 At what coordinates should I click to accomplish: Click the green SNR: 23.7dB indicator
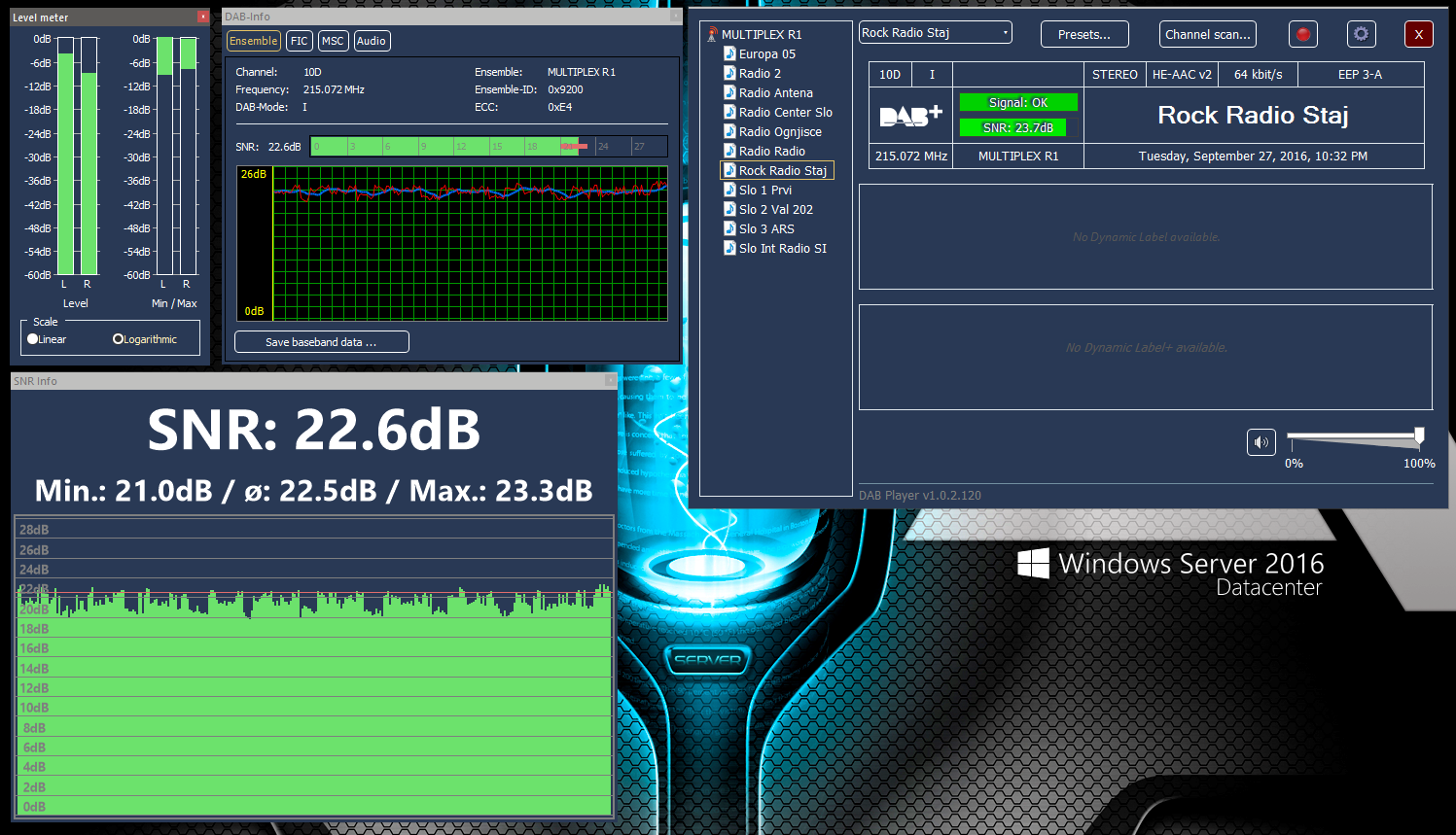1012,127
